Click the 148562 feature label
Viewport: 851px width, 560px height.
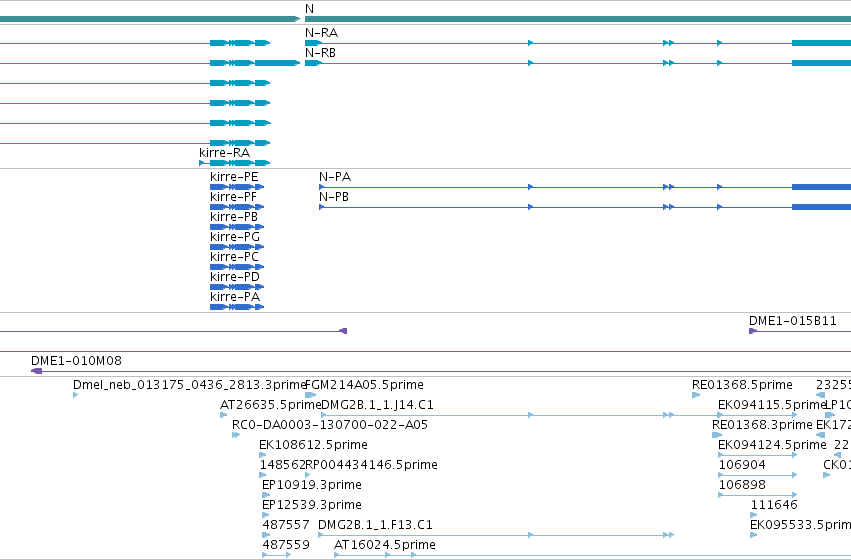pyautogui.click(x=282, y=464)
